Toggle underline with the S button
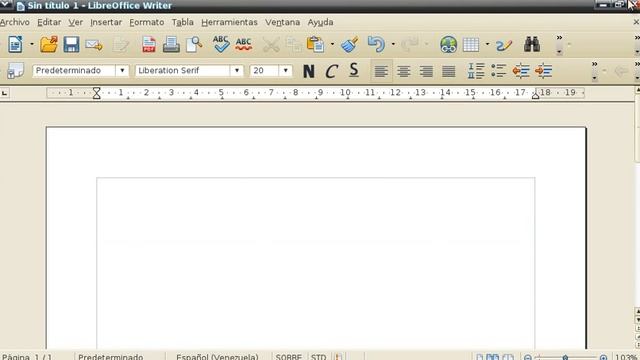This screenshot has width=640, height=360. pyautogui.click(x=354, y=71)
